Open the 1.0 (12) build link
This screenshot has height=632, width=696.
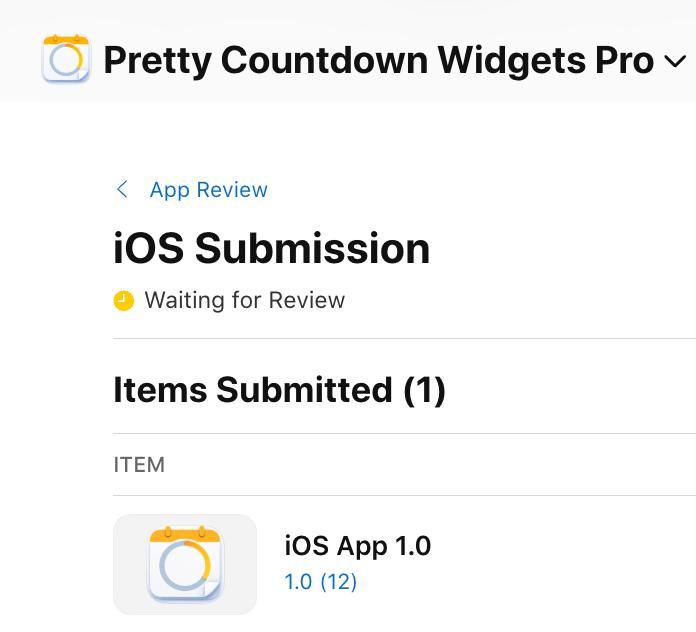pyautogui.click(x=320, y=581)
